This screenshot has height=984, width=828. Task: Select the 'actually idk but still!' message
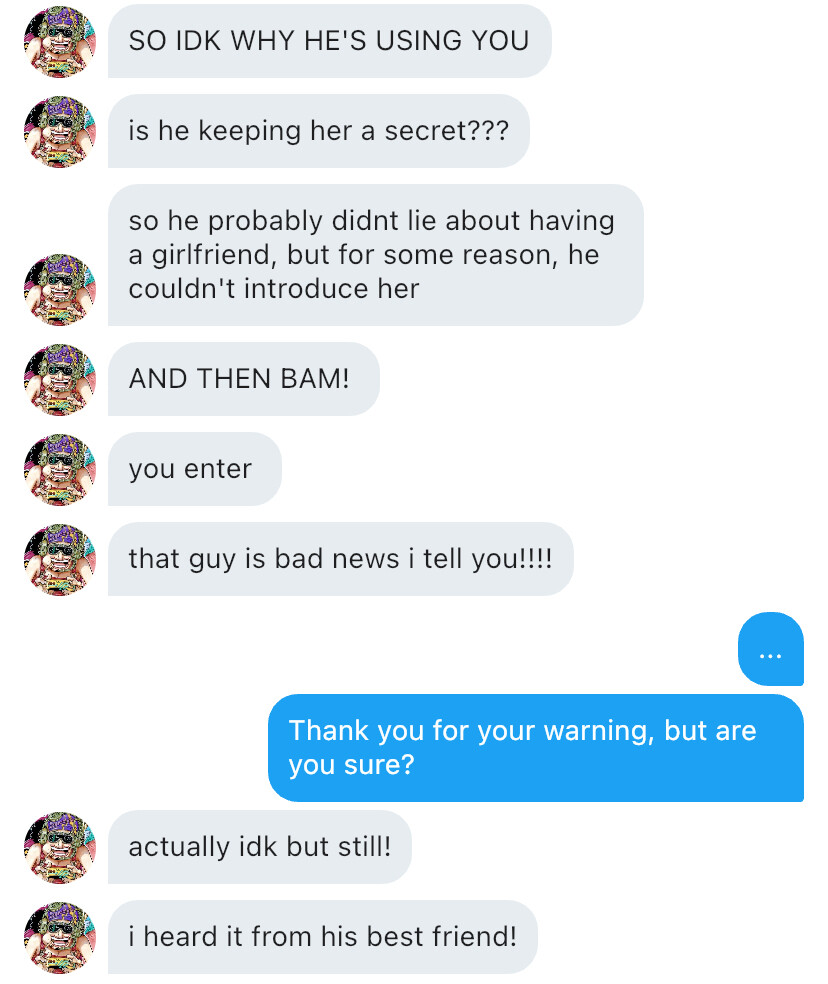(259, 847)
